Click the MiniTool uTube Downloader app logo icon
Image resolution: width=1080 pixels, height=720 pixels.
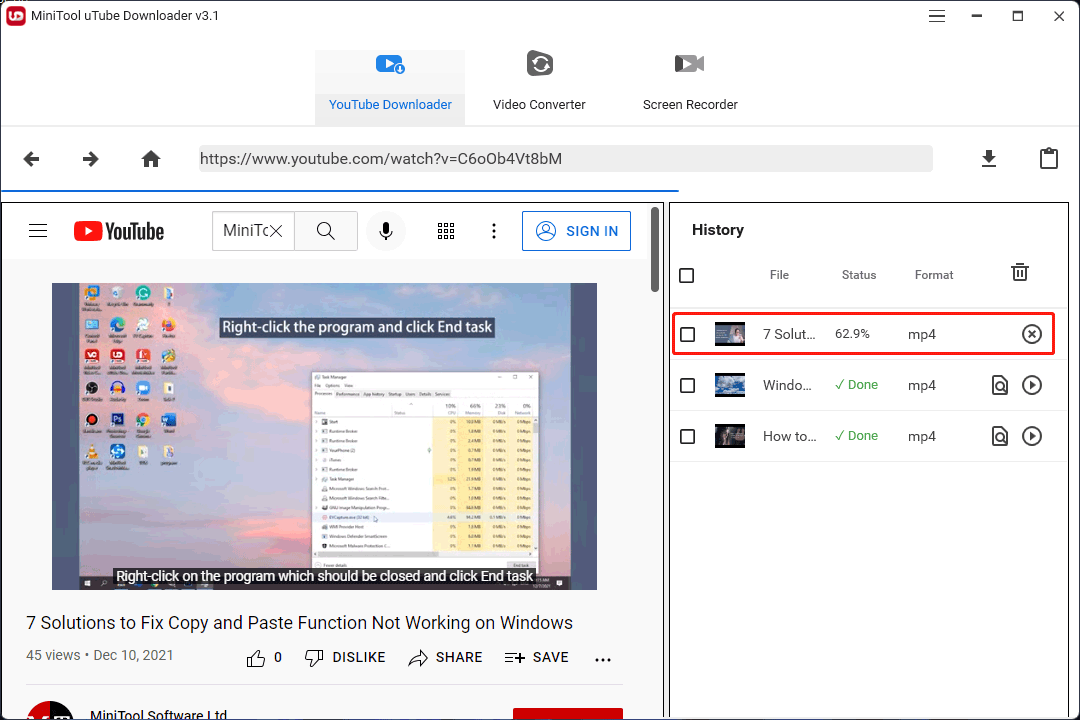(16, 15)
